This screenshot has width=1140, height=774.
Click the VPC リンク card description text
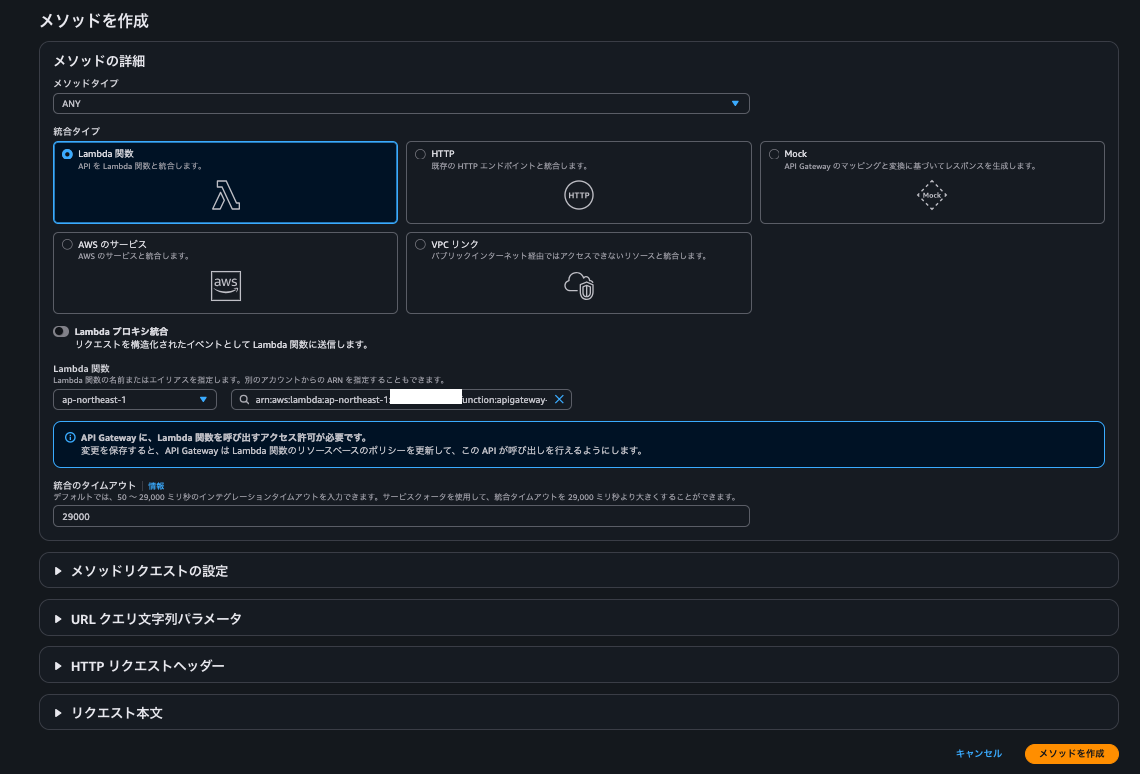coord(569,256)
